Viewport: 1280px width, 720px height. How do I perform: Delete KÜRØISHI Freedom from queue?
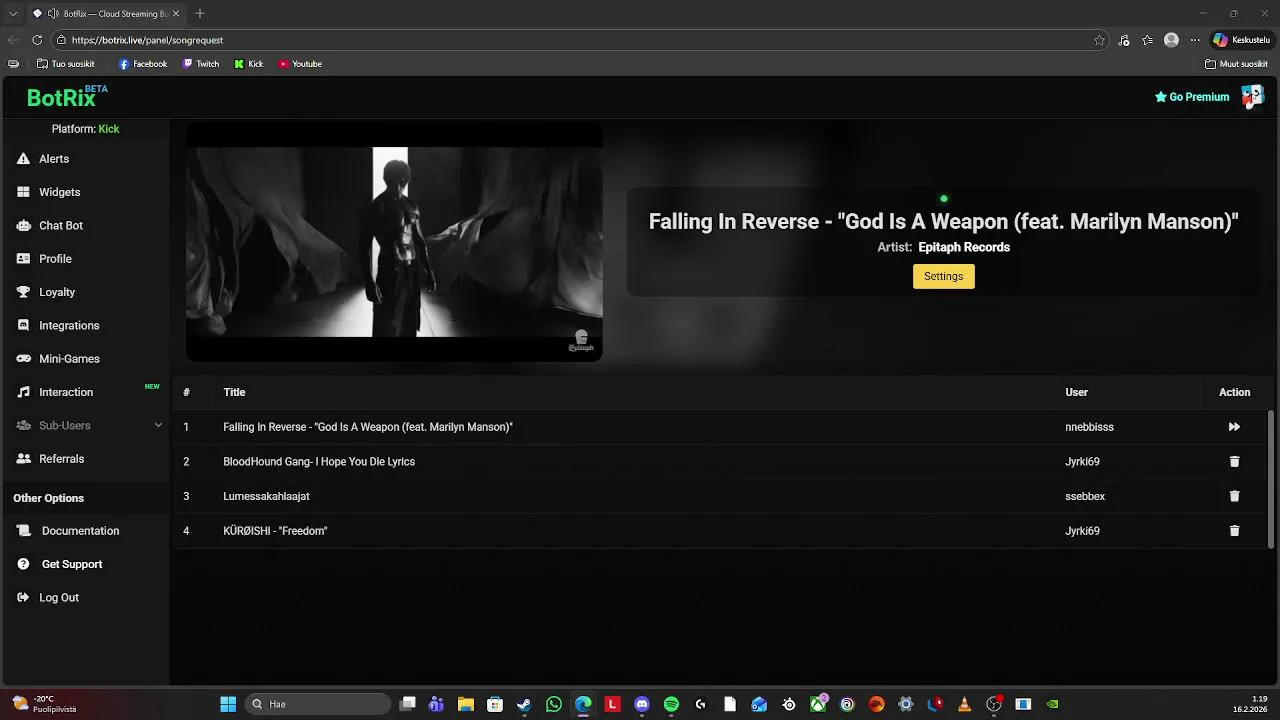coord(1234,531)
